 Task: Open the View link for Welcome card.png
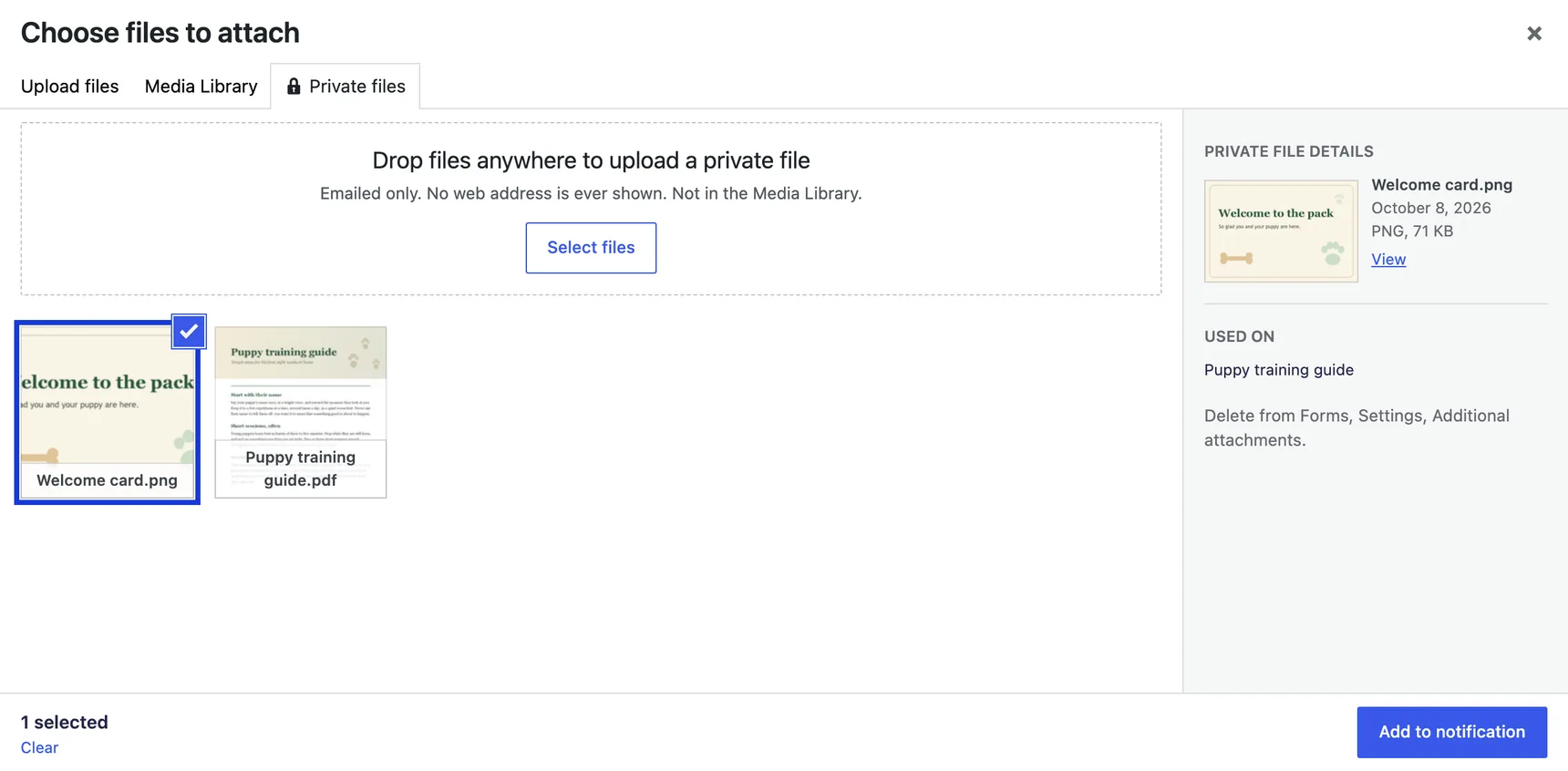pos(1388,260)
